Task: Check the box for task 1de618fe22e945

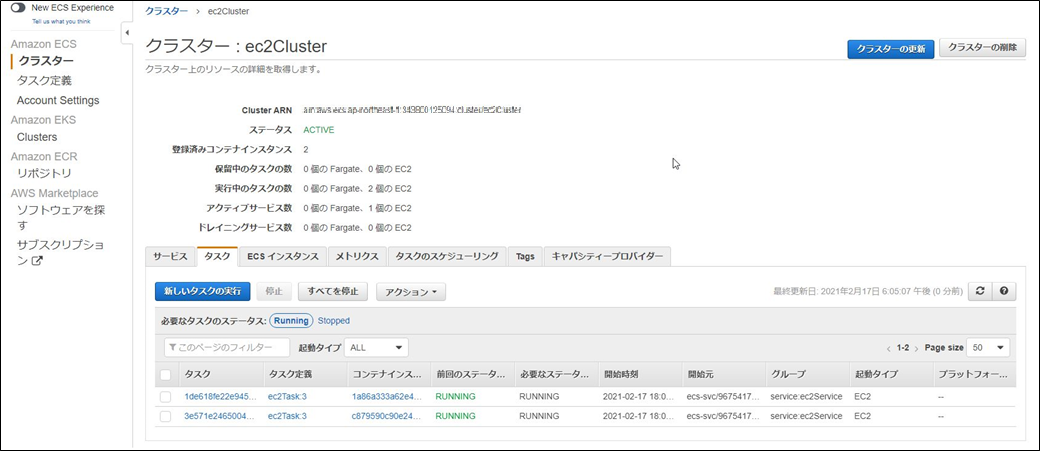Action: 166,397
